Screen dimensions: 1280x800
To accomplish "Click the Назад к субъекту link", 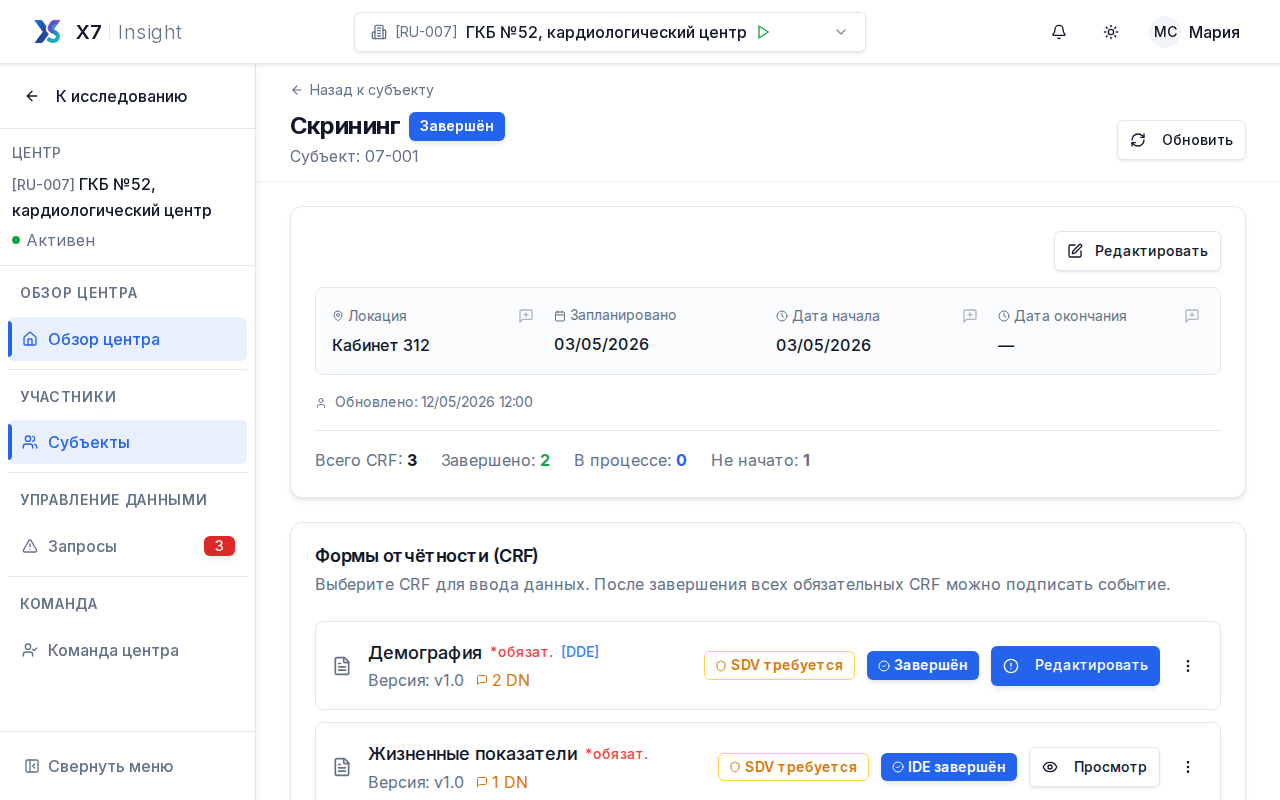I will [x=362, y=90].
